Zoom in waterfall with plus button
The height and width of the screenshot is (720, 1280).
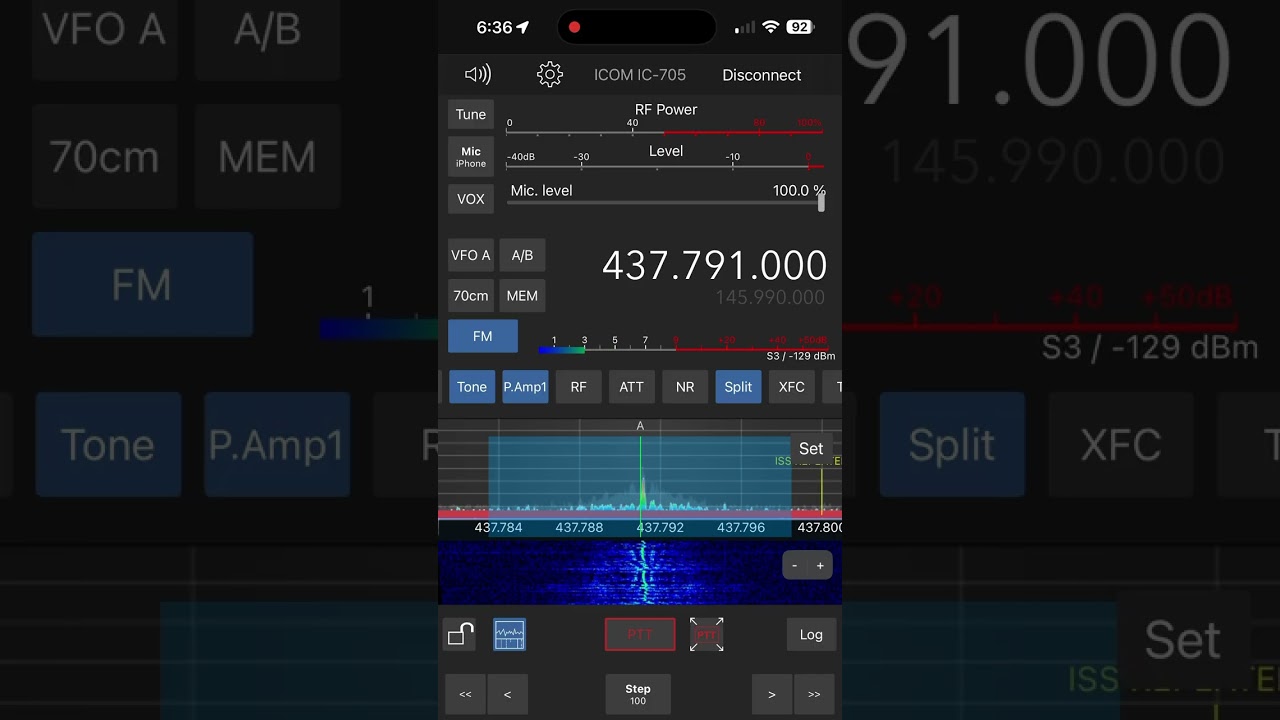click(820, 566)
